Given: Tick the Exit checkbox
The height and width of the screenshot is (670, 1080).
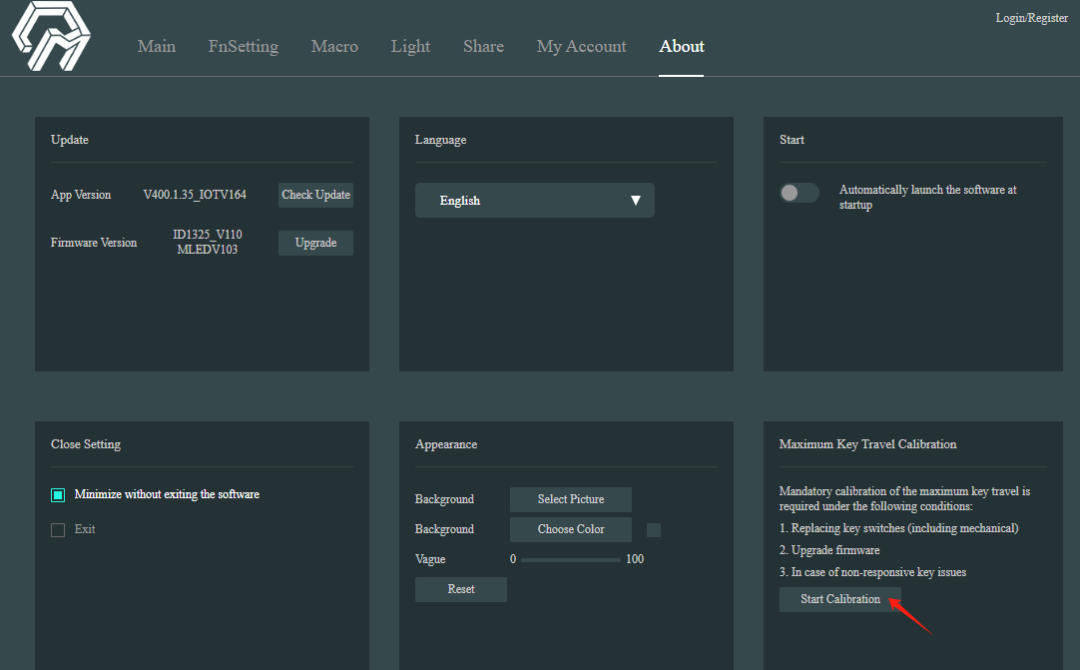Looking at the screenshot, I should coord(58,529).
